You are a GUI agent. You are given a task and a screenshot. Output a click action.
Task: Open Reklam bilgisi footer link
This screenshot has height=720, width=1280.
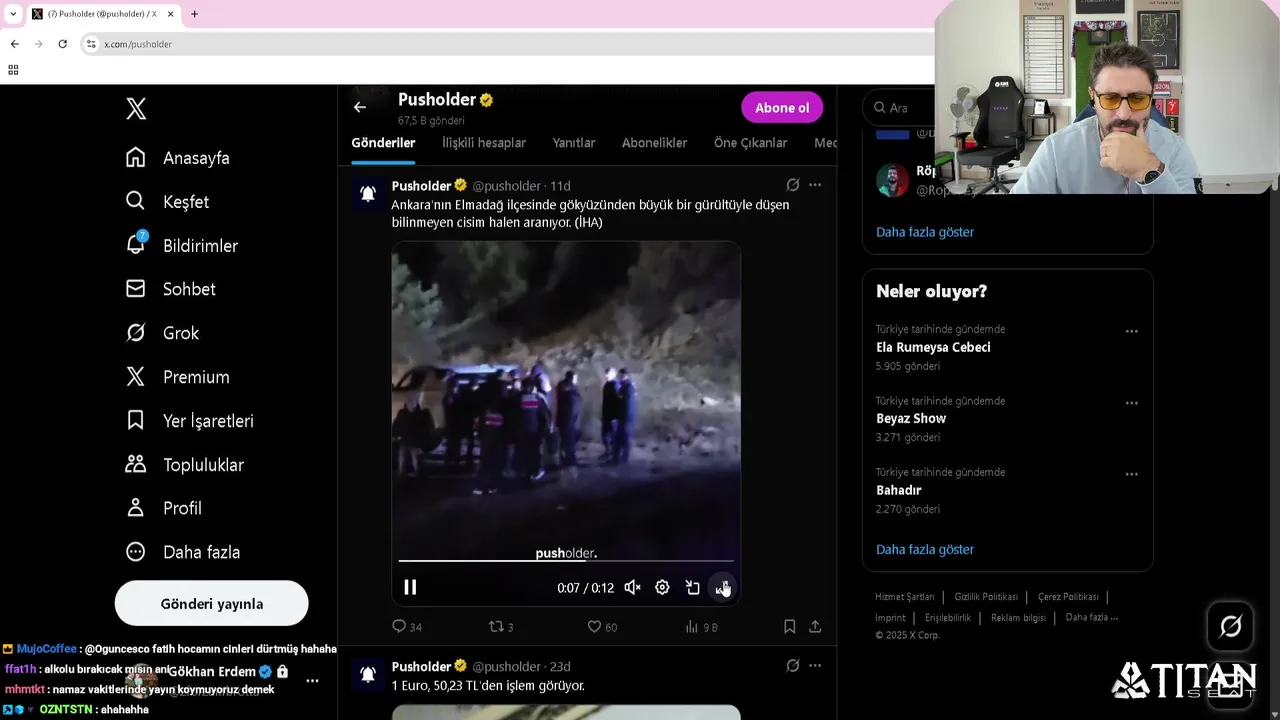point(1018,618)
